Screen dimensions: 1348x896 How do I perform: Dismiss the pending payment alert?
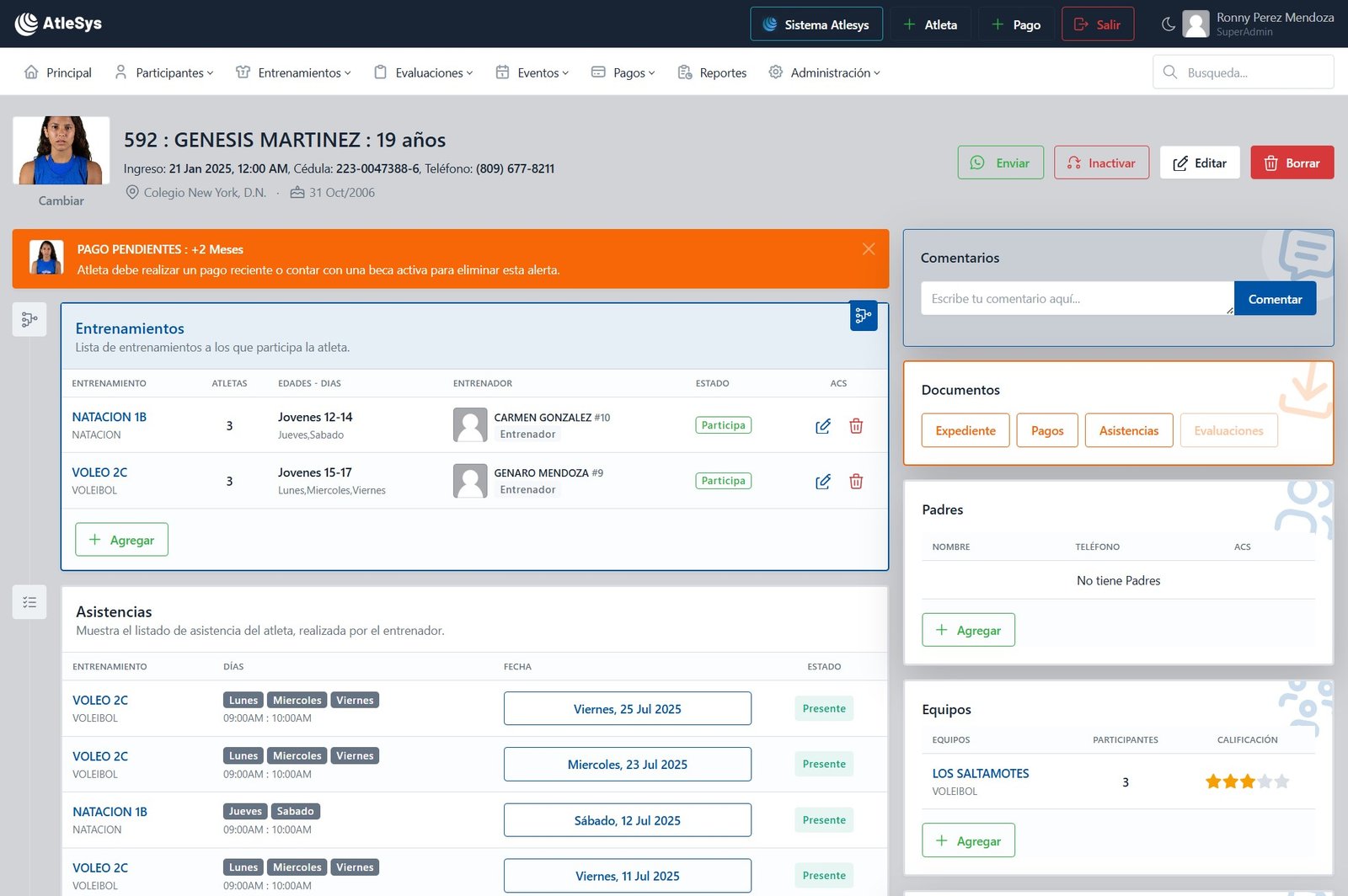tap(869, 249)
